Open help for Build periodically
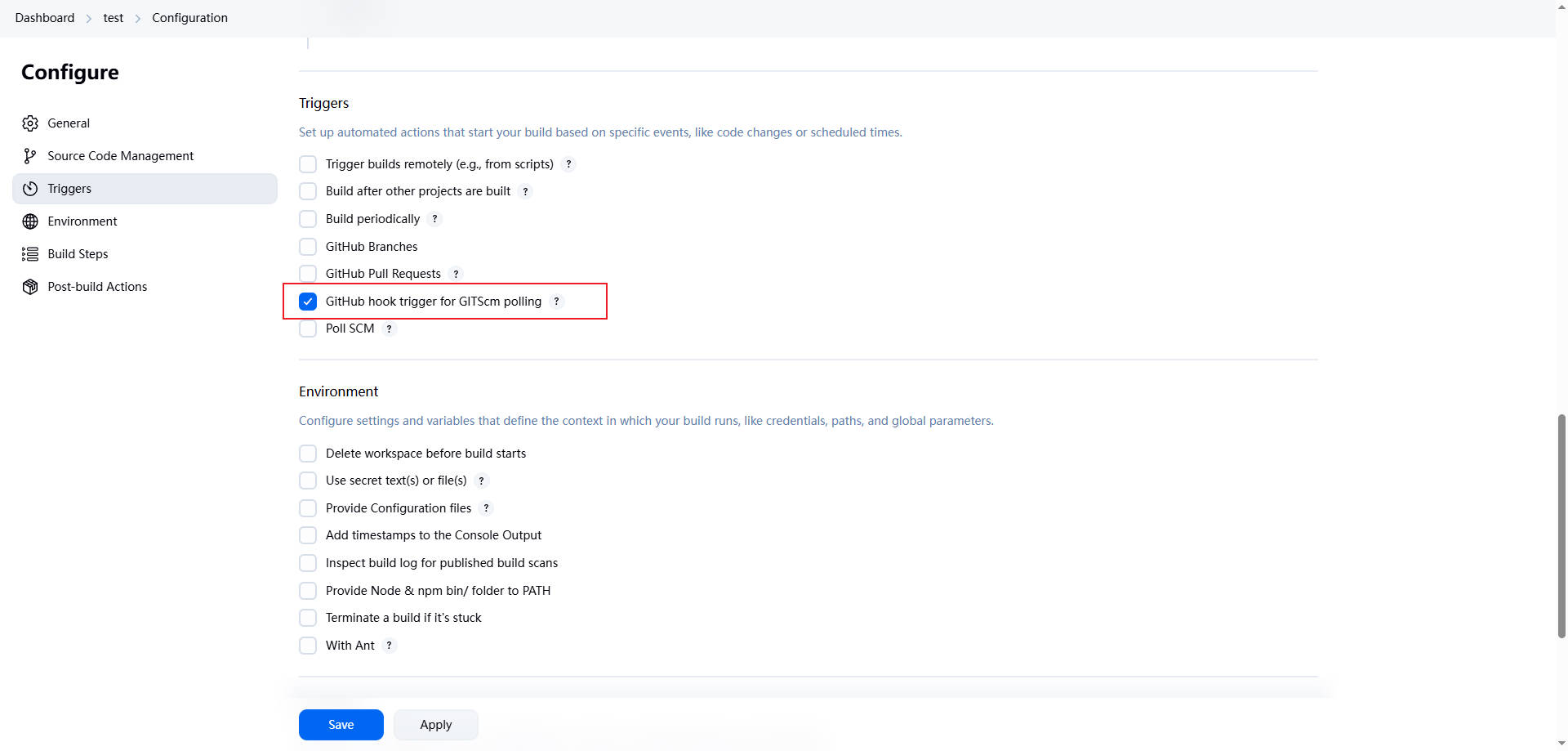Viewport: 1568px width, 751px height. [435, 219]
